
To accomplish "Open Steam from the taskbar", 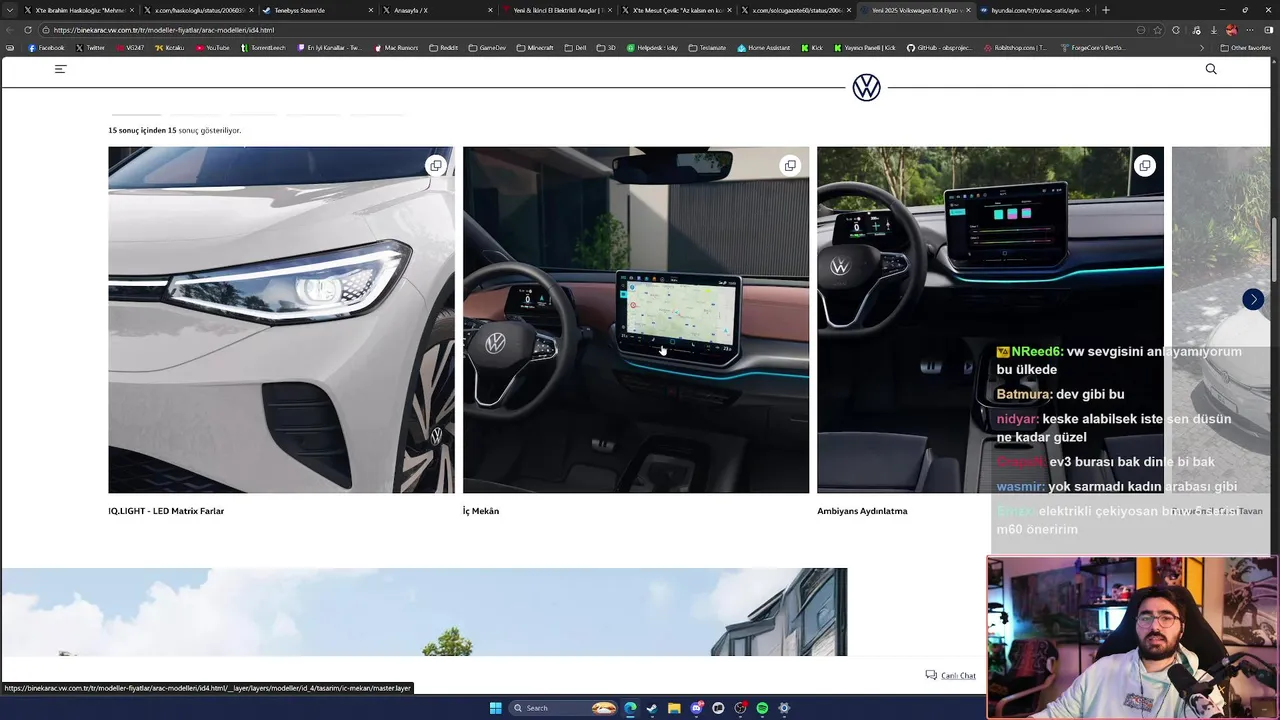I will click(652, 708).
